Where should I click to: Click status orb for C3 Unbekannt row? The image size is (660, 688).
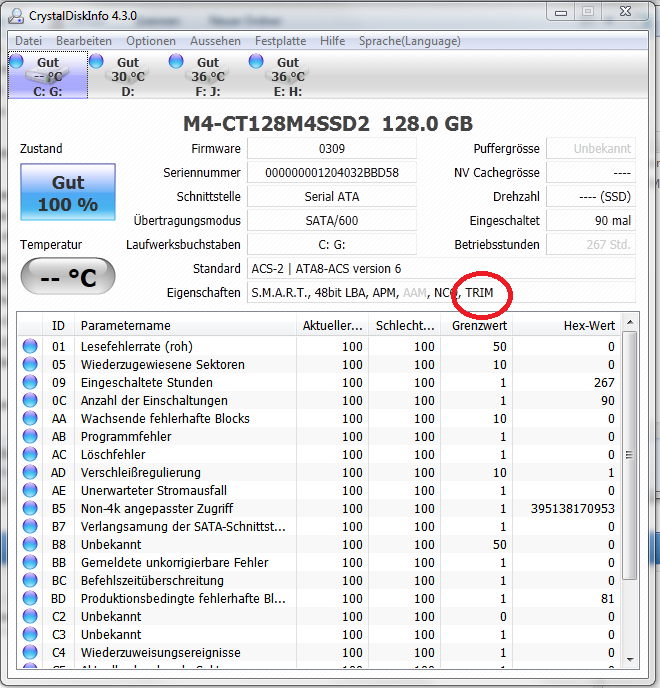30,634
